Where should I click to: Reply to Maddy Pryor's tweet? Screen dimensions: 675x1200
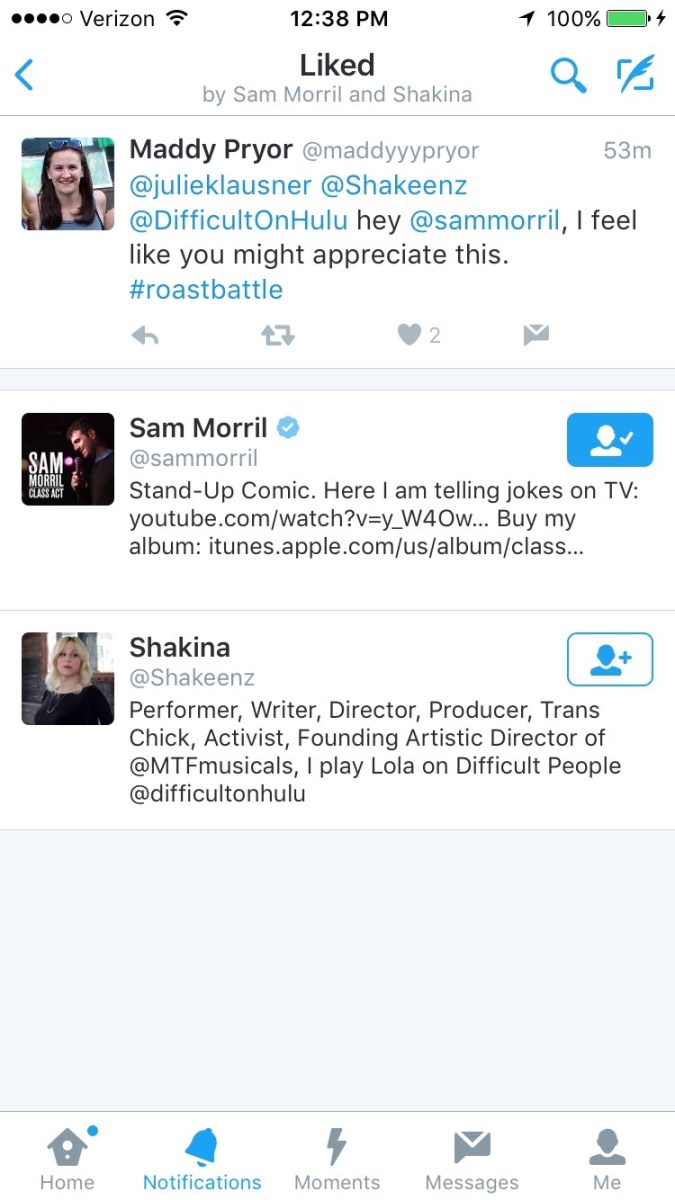pos(145,336)
